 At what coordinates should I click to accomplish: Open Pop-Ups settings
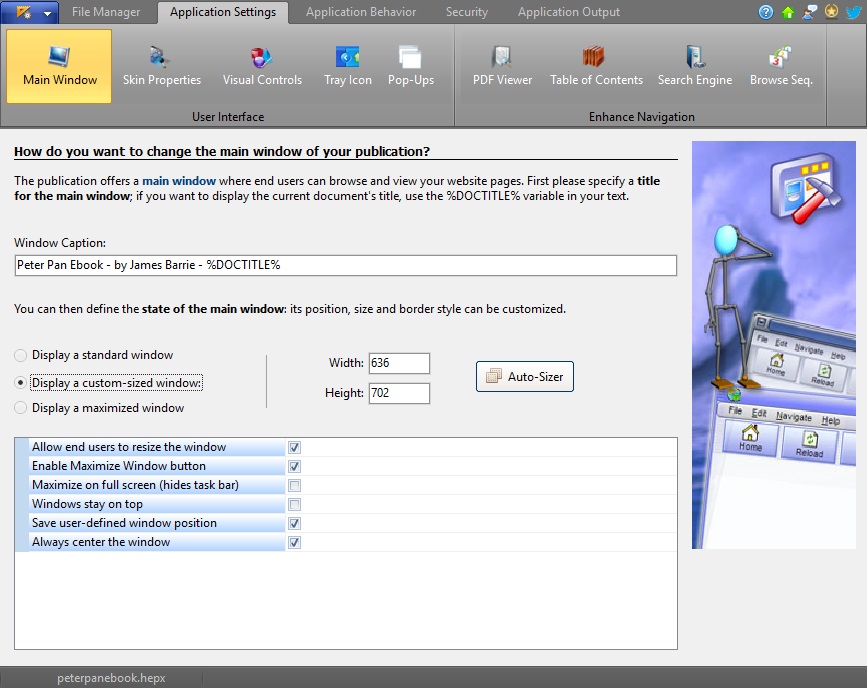point(410,66)
